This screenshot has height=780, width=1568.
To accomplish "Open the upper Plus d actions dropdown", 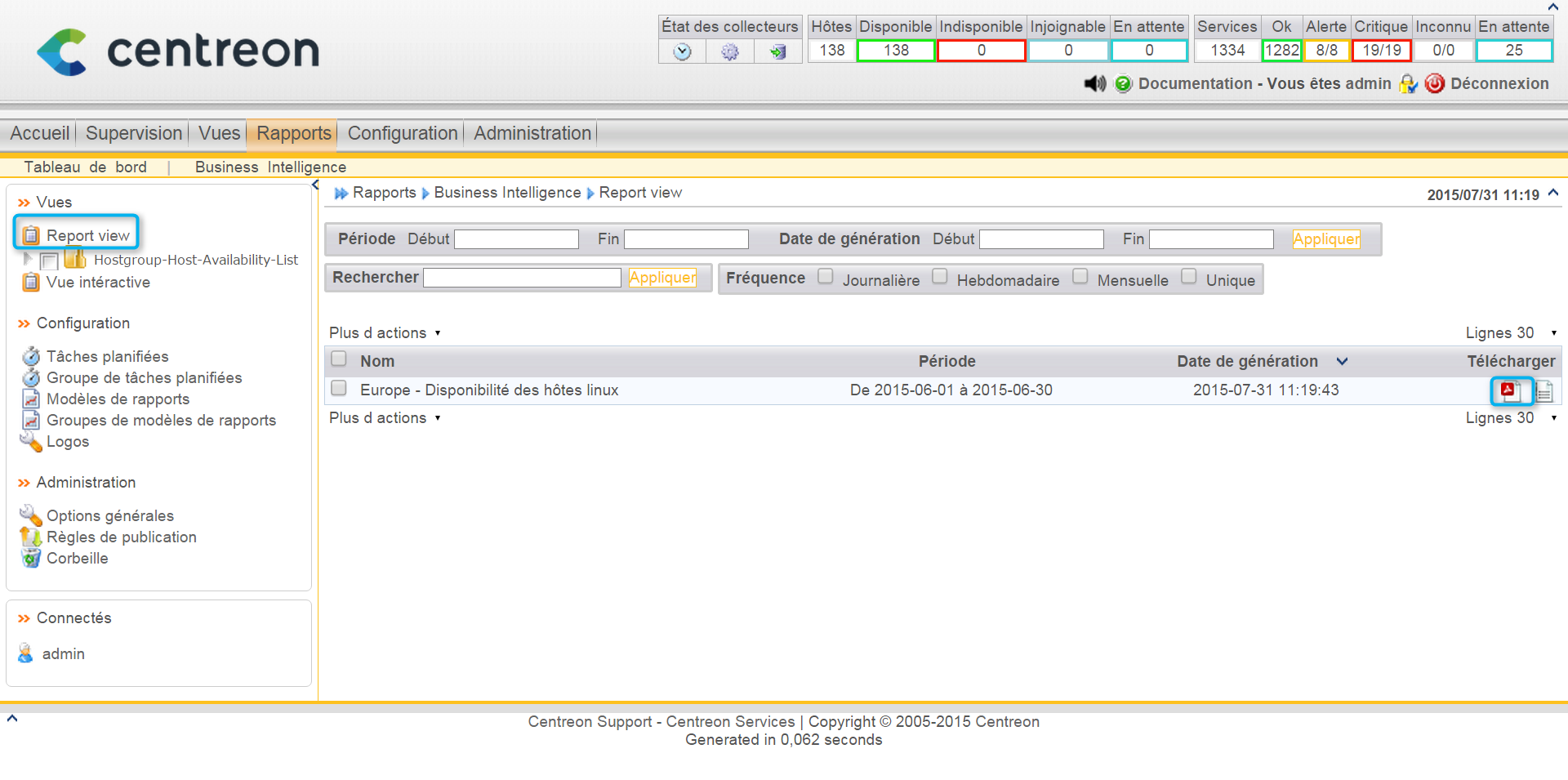I will (x=385, y=332).
